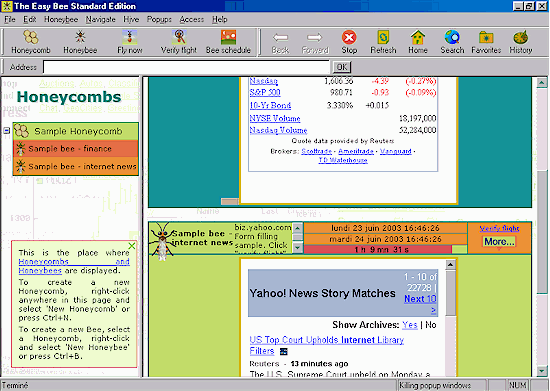Image resolution: width=550 pixels, height=391 pixels.
Task: Select Sample bee - finance row
Action: [x=76, y=149]
